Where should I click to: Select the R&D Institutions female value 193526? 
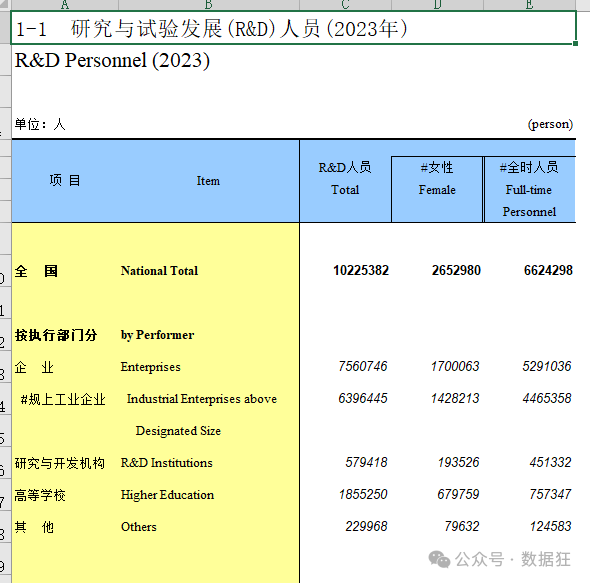point(458,462)
